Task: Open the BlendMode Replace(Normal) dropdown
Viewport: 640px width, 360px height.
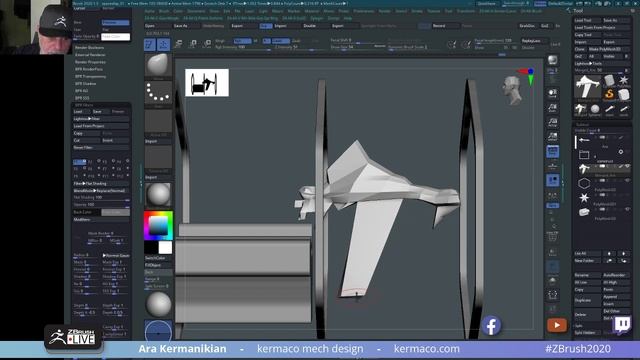Action: (101, 191)
